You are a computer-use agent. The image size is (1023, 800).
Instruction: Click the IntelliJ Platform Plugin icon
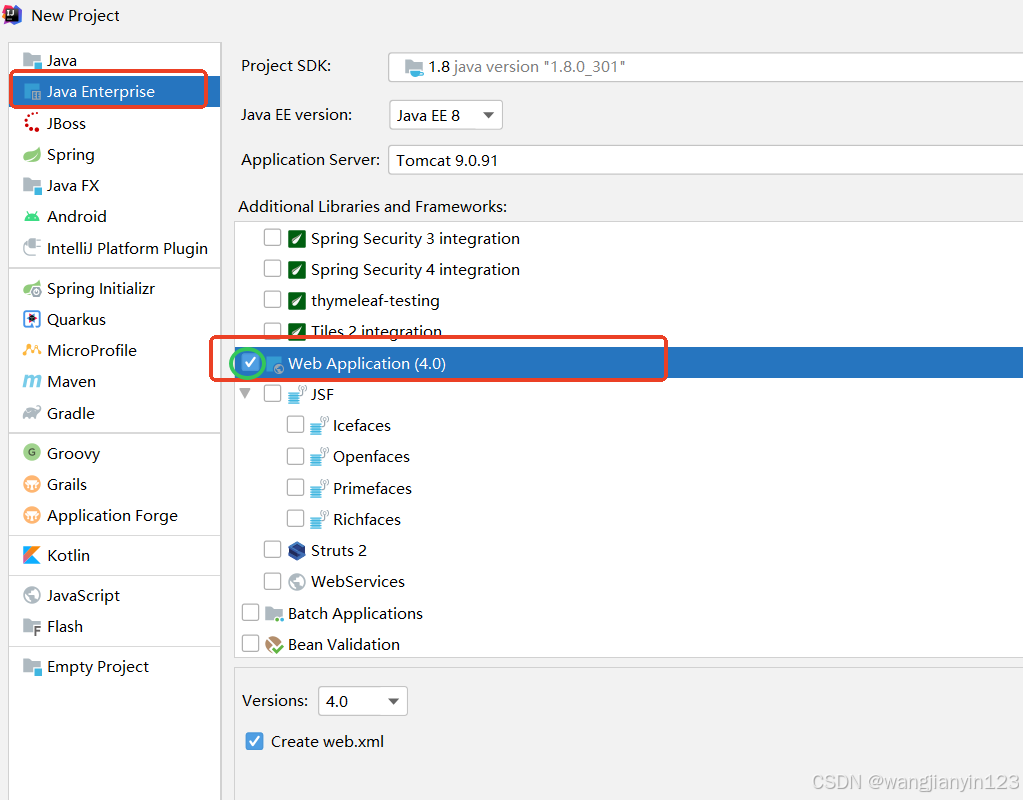coord(32,248)
